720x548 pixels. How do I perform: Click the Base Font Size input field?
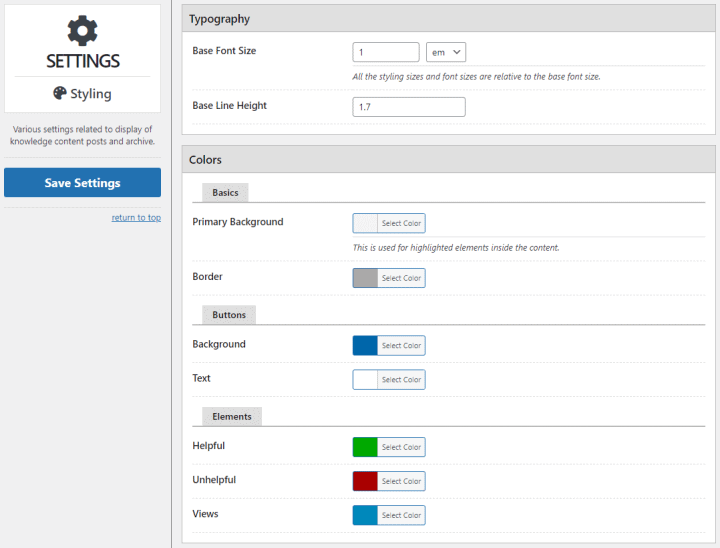(386, 52)
